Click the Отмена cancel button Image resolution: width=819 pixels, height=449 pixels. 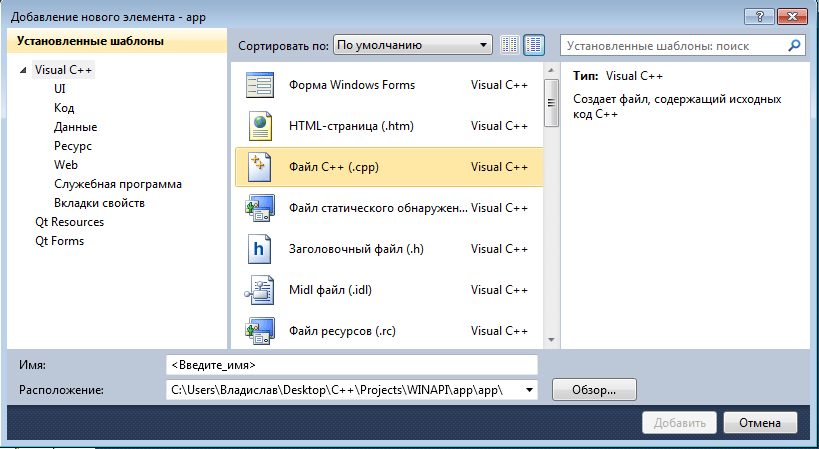click(x=760, y=422)
